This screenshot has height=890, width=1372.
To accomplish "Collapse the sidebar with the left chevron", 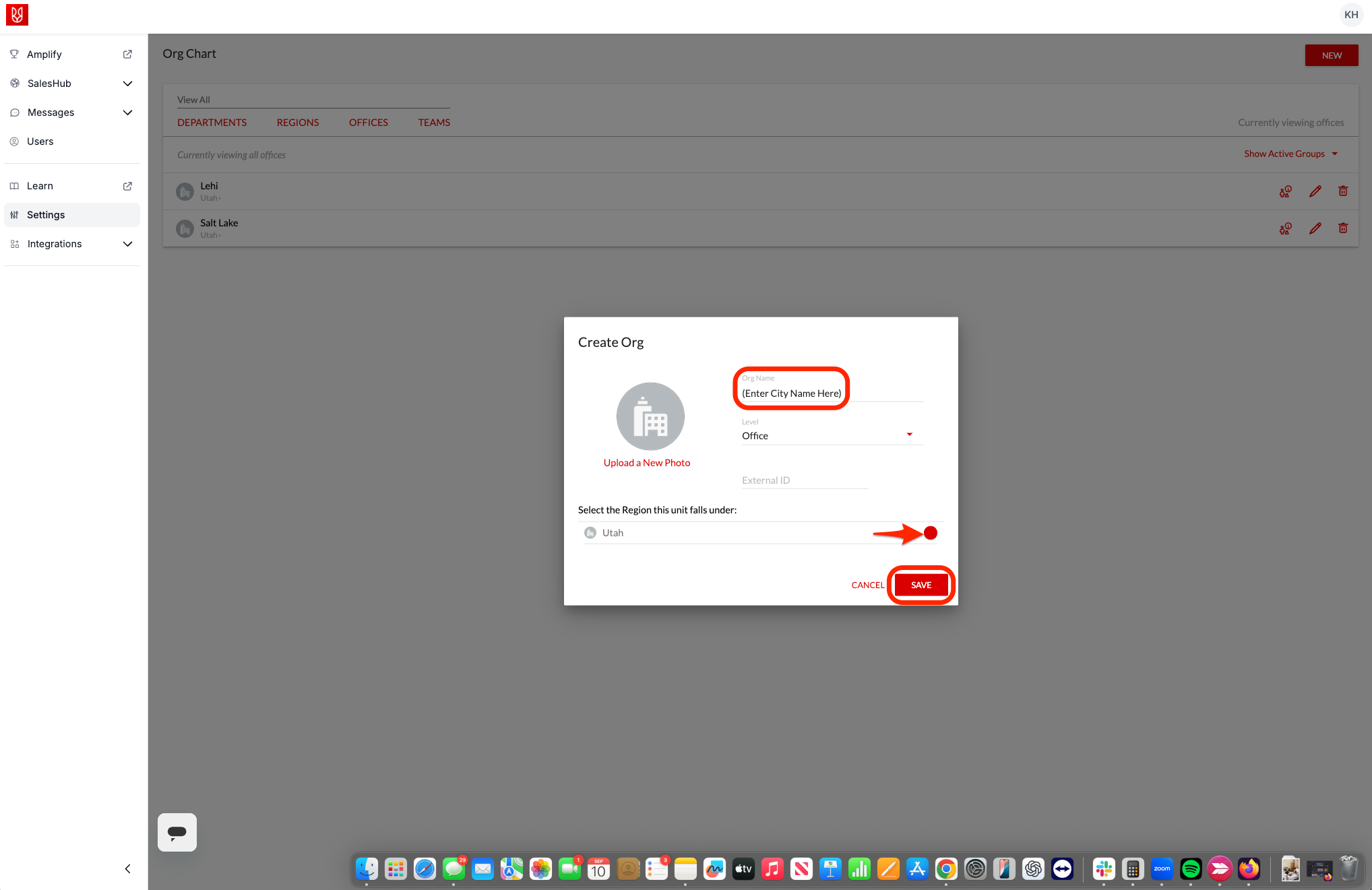I will pos(127,868).
